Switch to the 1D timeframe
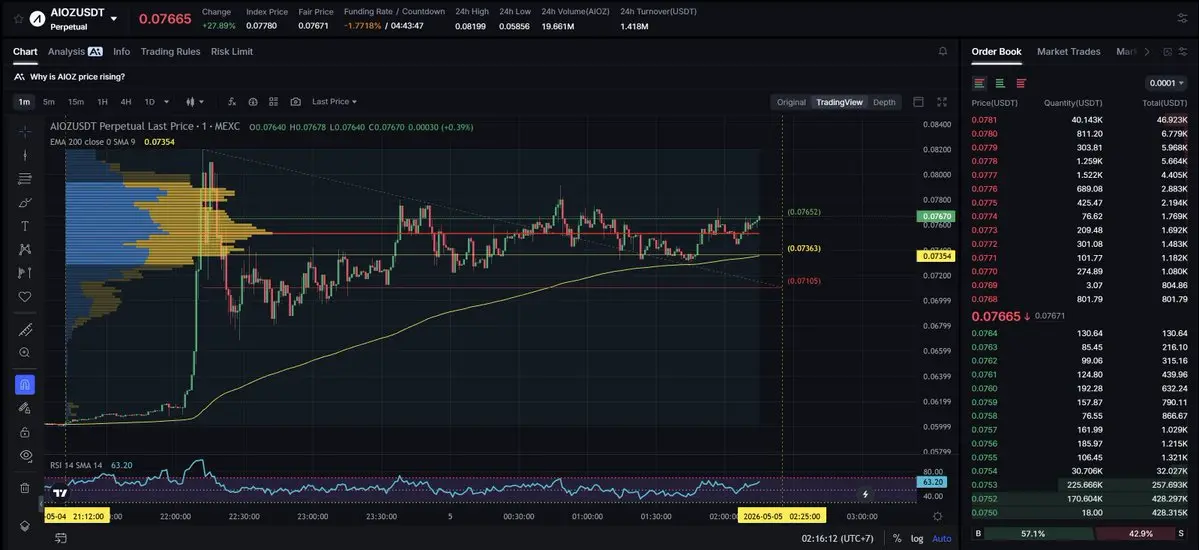This screenshot has width=1199, height=550. [x=150, y=102]
